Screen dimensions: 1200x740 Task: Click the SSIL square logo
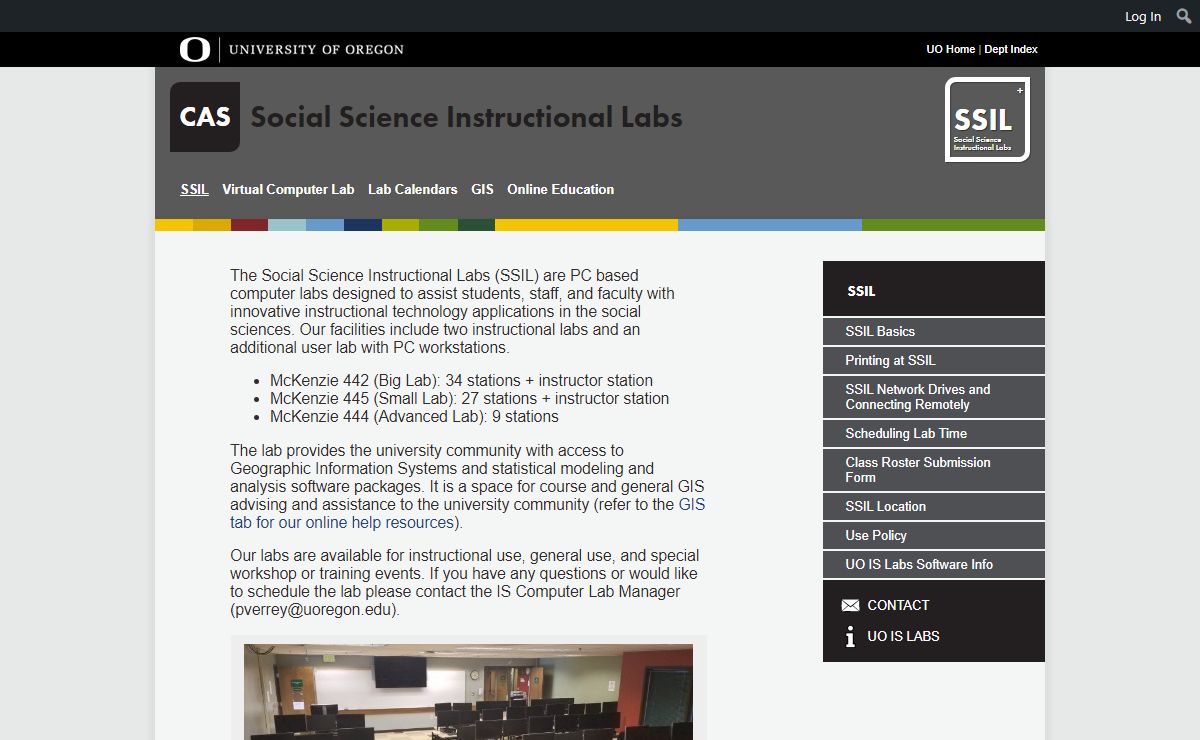click(x=987, y=120)
